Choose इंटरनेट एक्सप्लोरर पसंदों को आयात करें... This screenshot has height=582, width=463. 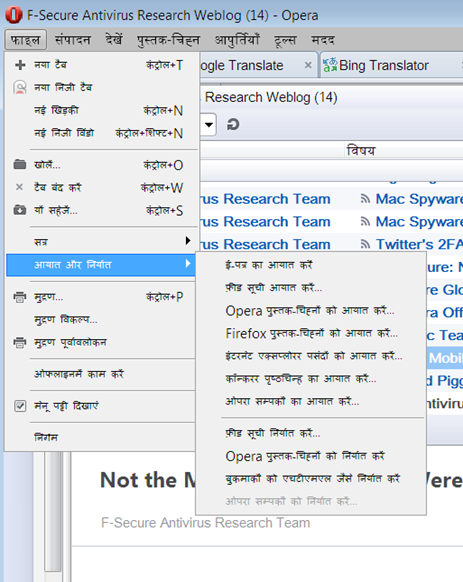(311, 356)
